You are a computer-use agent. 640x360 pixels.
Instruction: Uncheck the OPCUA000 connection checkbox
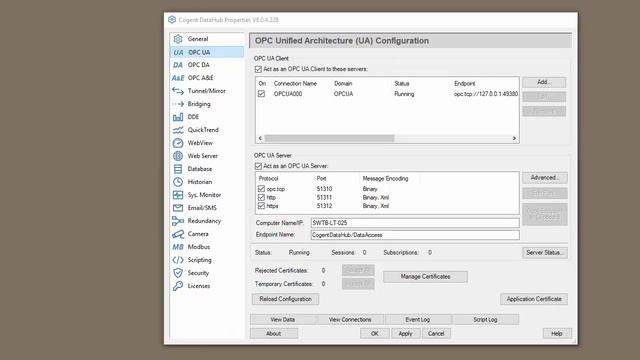coord(261,94)
